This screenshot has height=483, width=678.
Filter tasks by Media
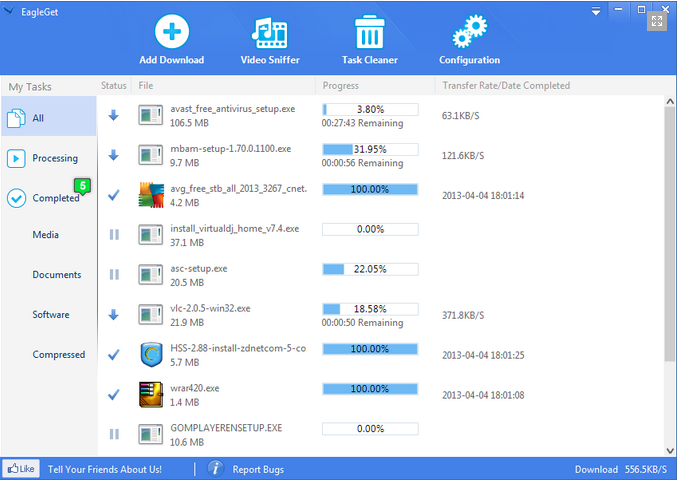pyautogui.click(x=45, y=235)
